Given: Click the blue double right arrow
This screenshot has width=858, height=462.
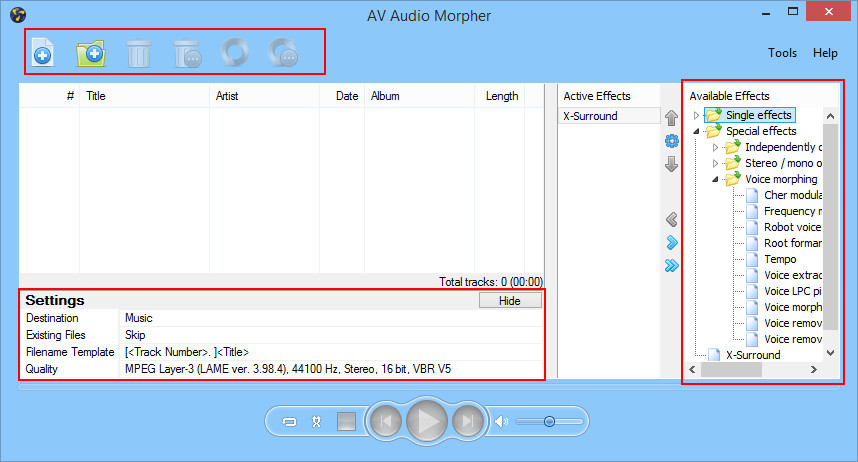Looking at the screenshot, I should (672, 265).
